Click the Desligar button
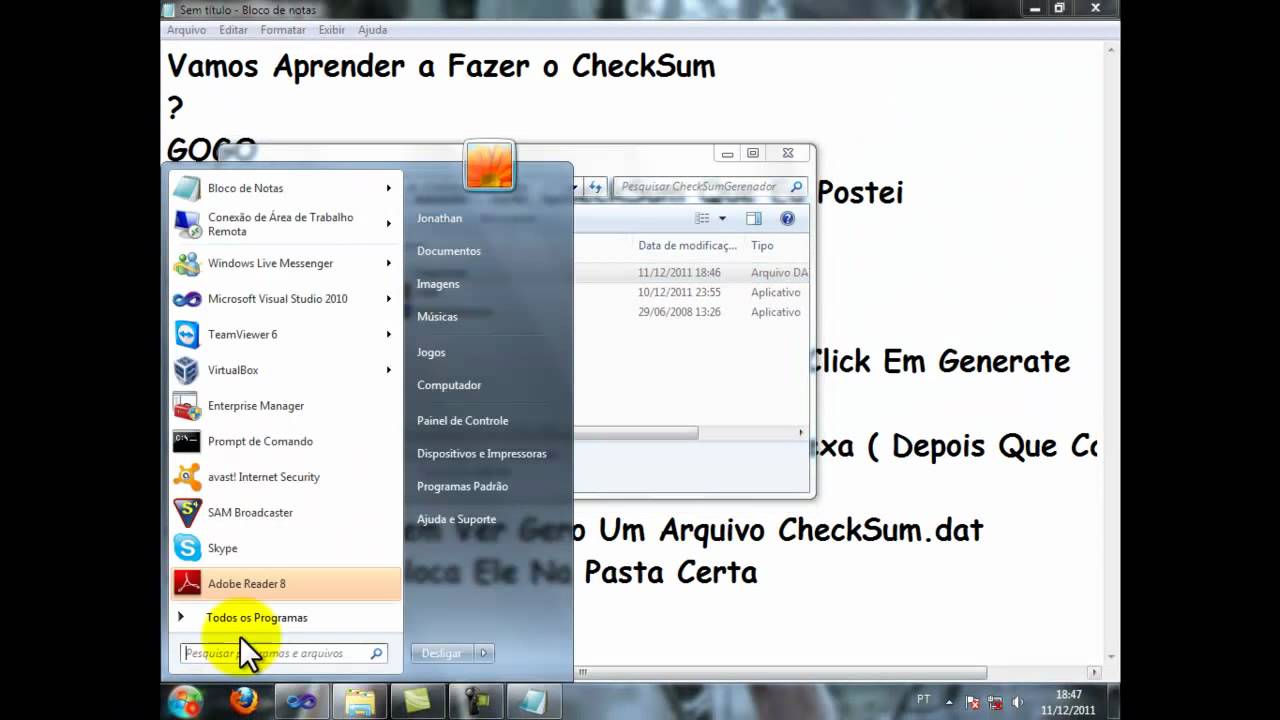Viewport: 1280px width, 720px height. [x=442, y=653]
